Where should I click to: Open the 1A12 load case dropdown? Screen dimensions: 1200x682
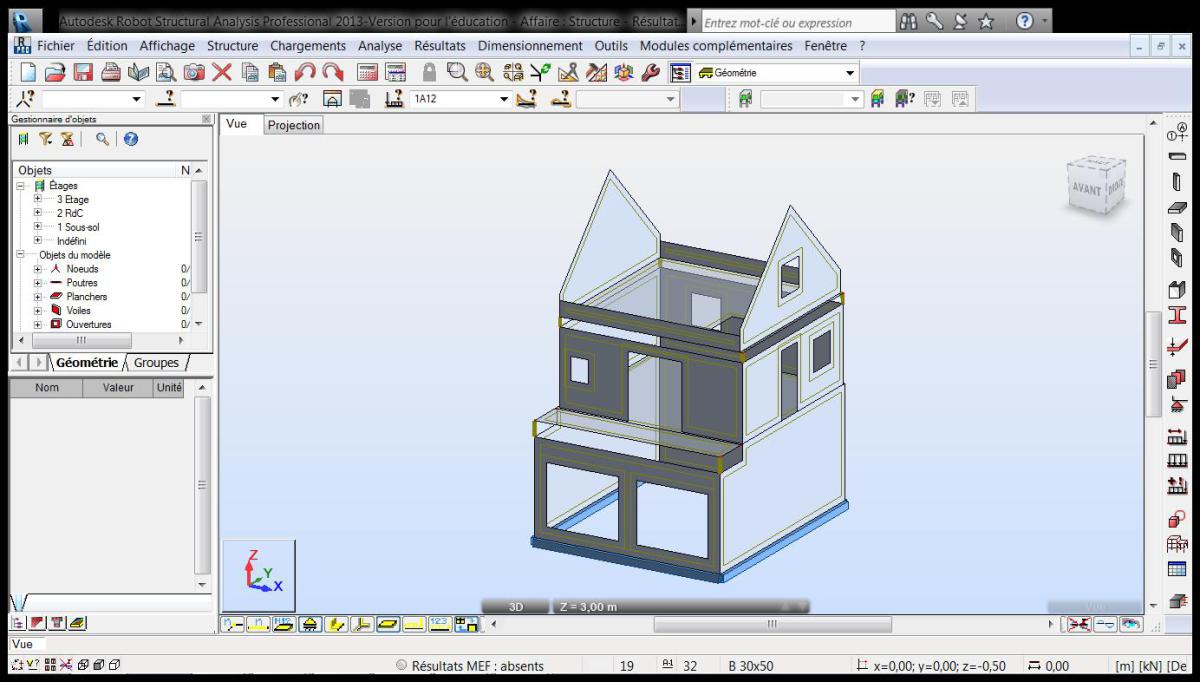click(x=505, y=99)
